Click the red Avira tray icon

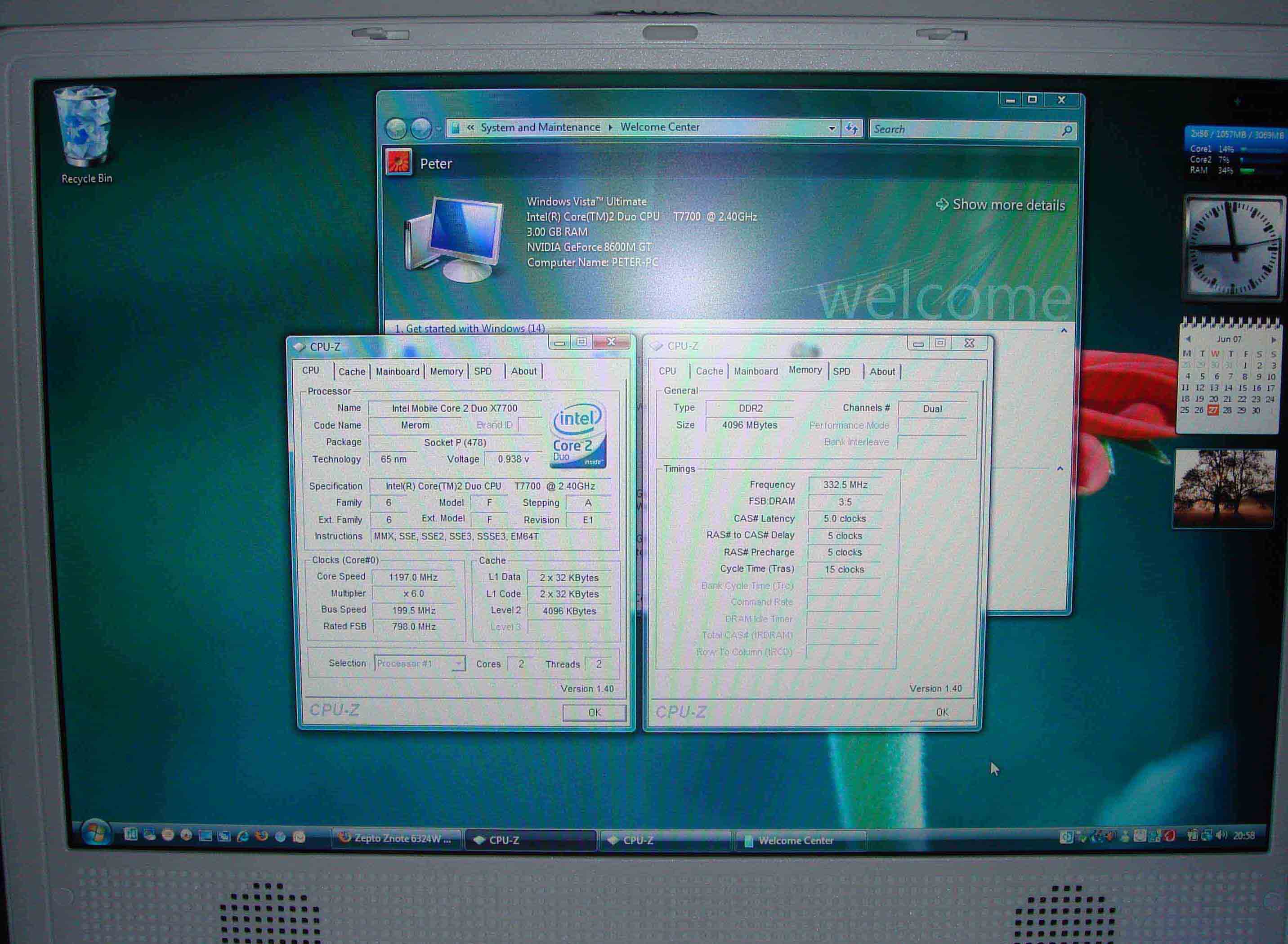click(x=1170, y=836)
